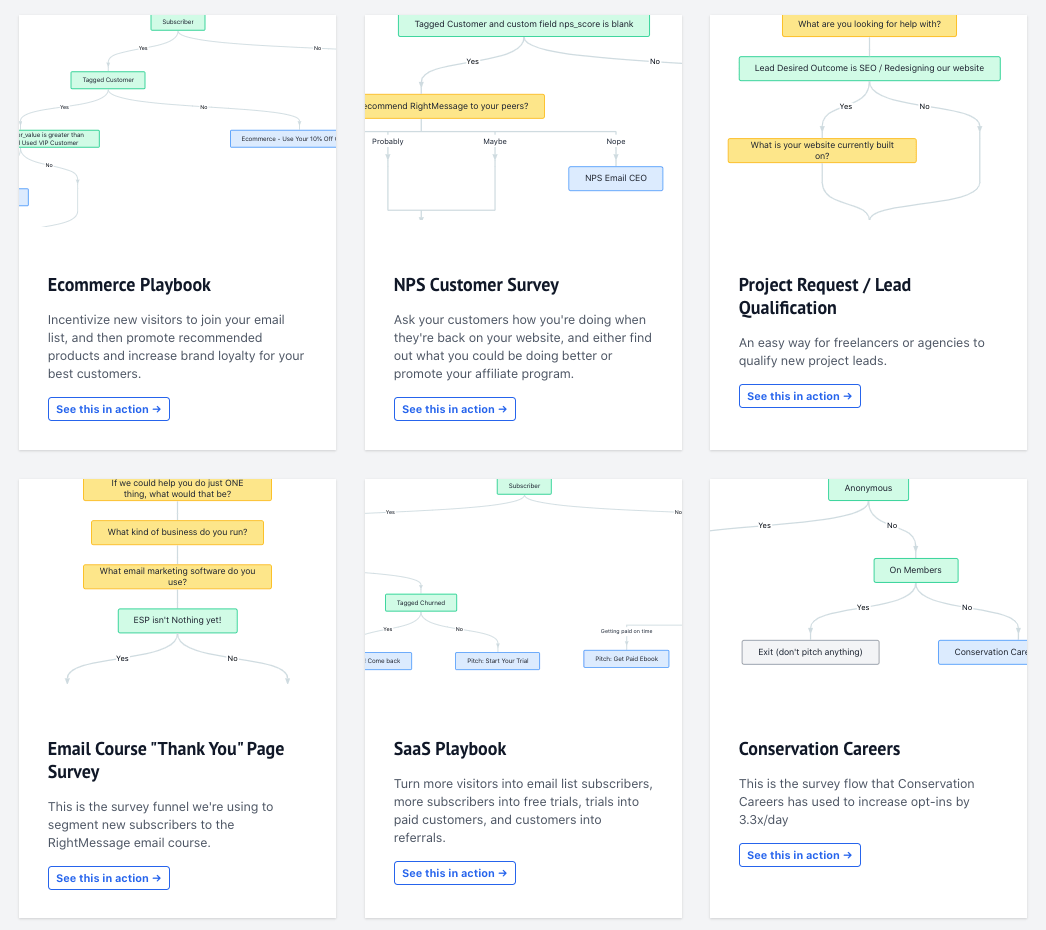Open the SaaS Playbook demo

pos(454,872)
